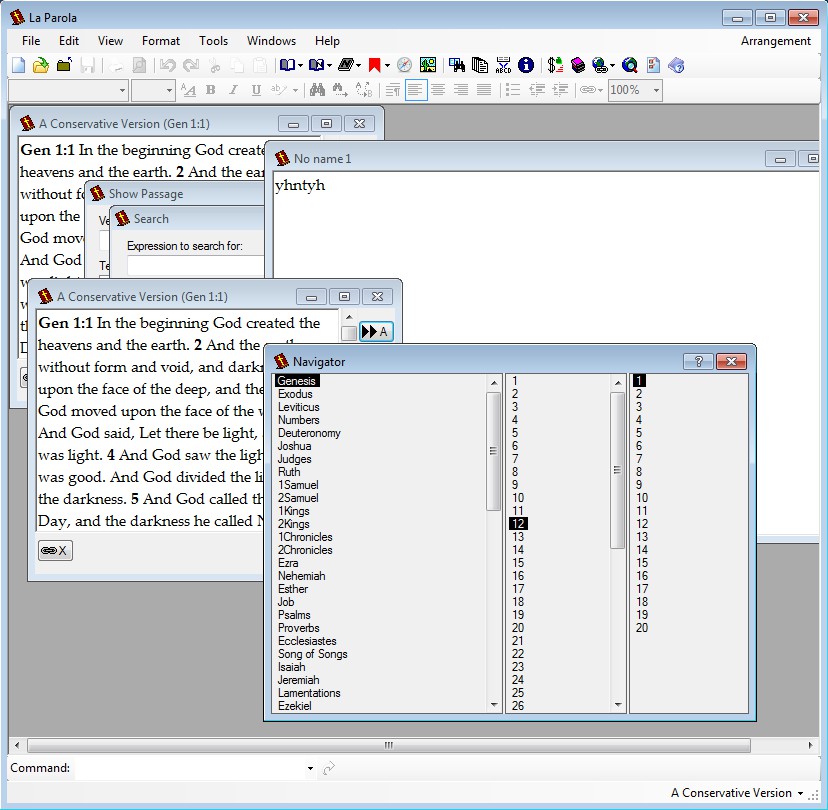The image size is (828, 810).
Task: Click the bulleted list icon
Action: pyautogui.click(x=513, y=90)
